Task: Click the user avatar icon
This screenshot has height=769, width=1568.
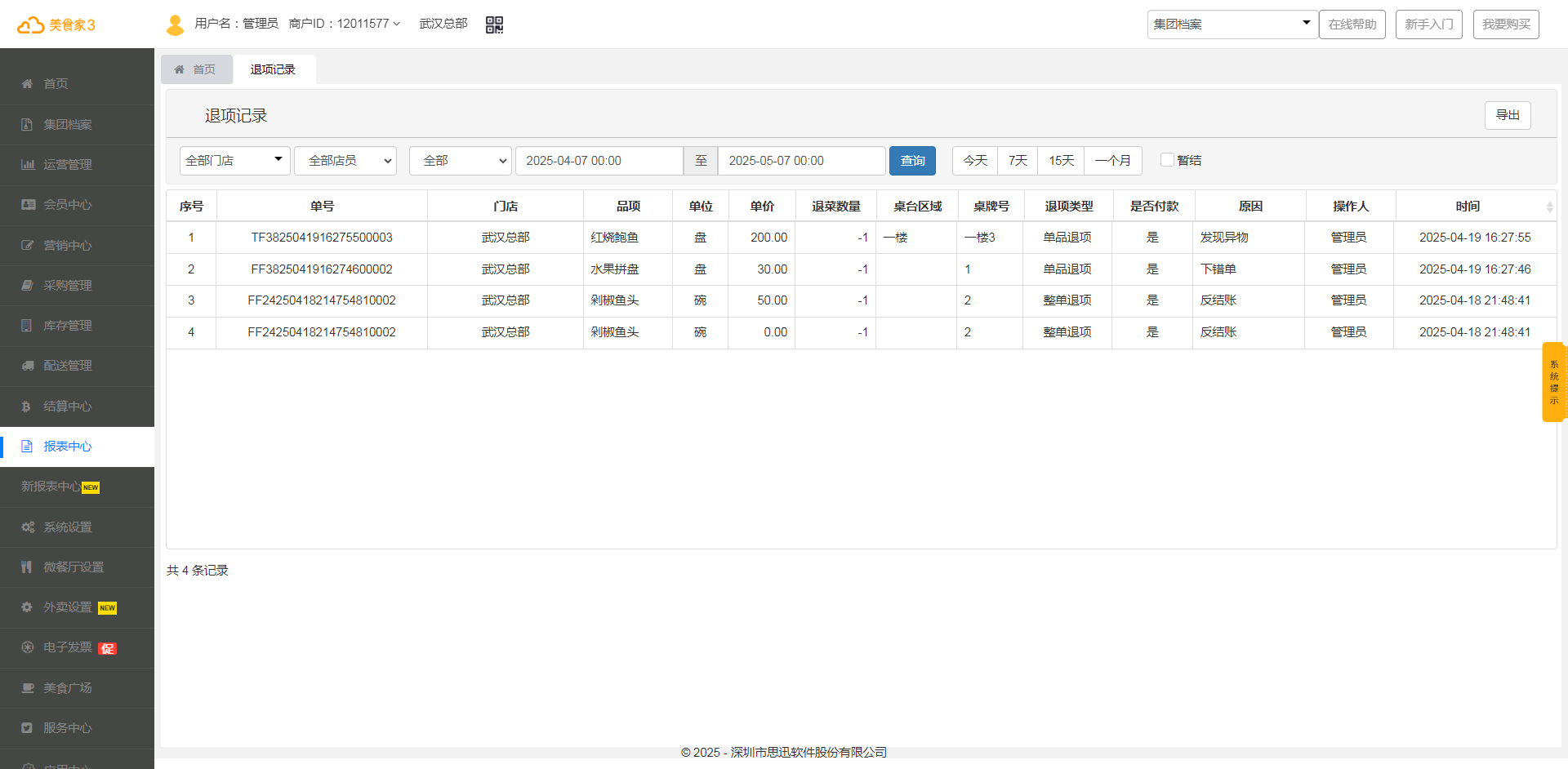Action: point(175,24)
